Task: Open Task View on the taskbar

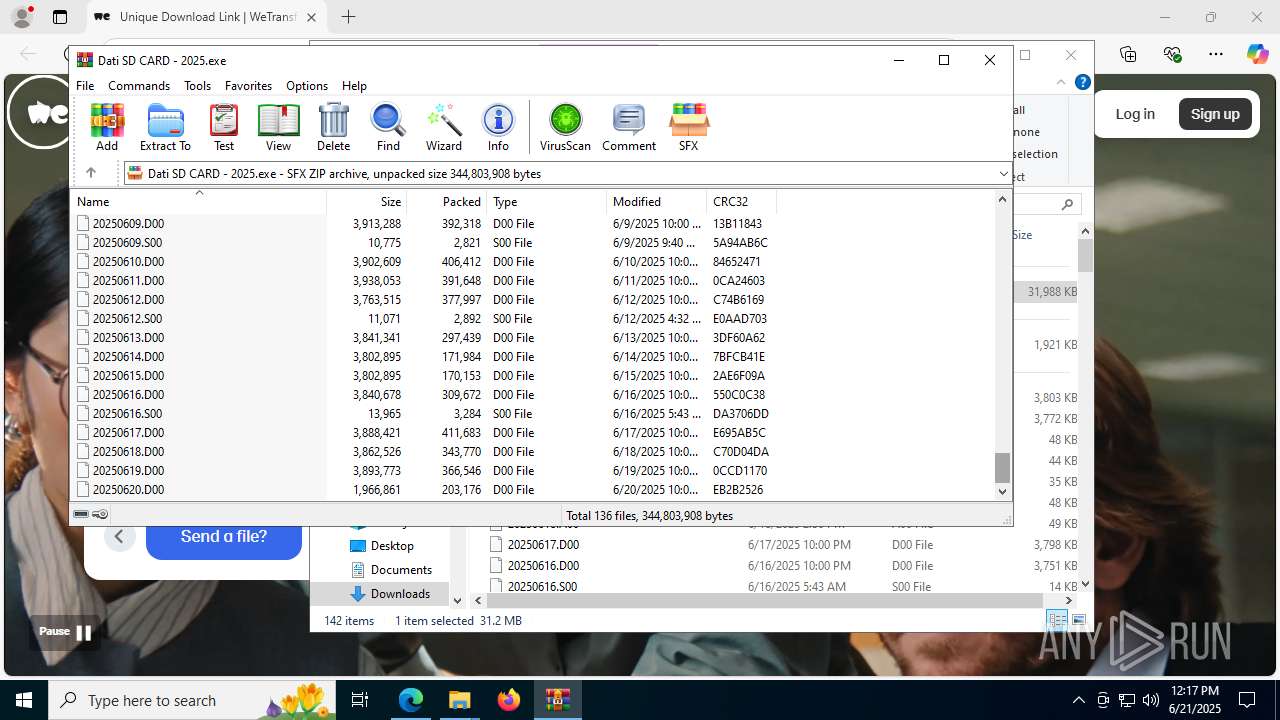Action: pyautogui.click(x=360, y=700)
